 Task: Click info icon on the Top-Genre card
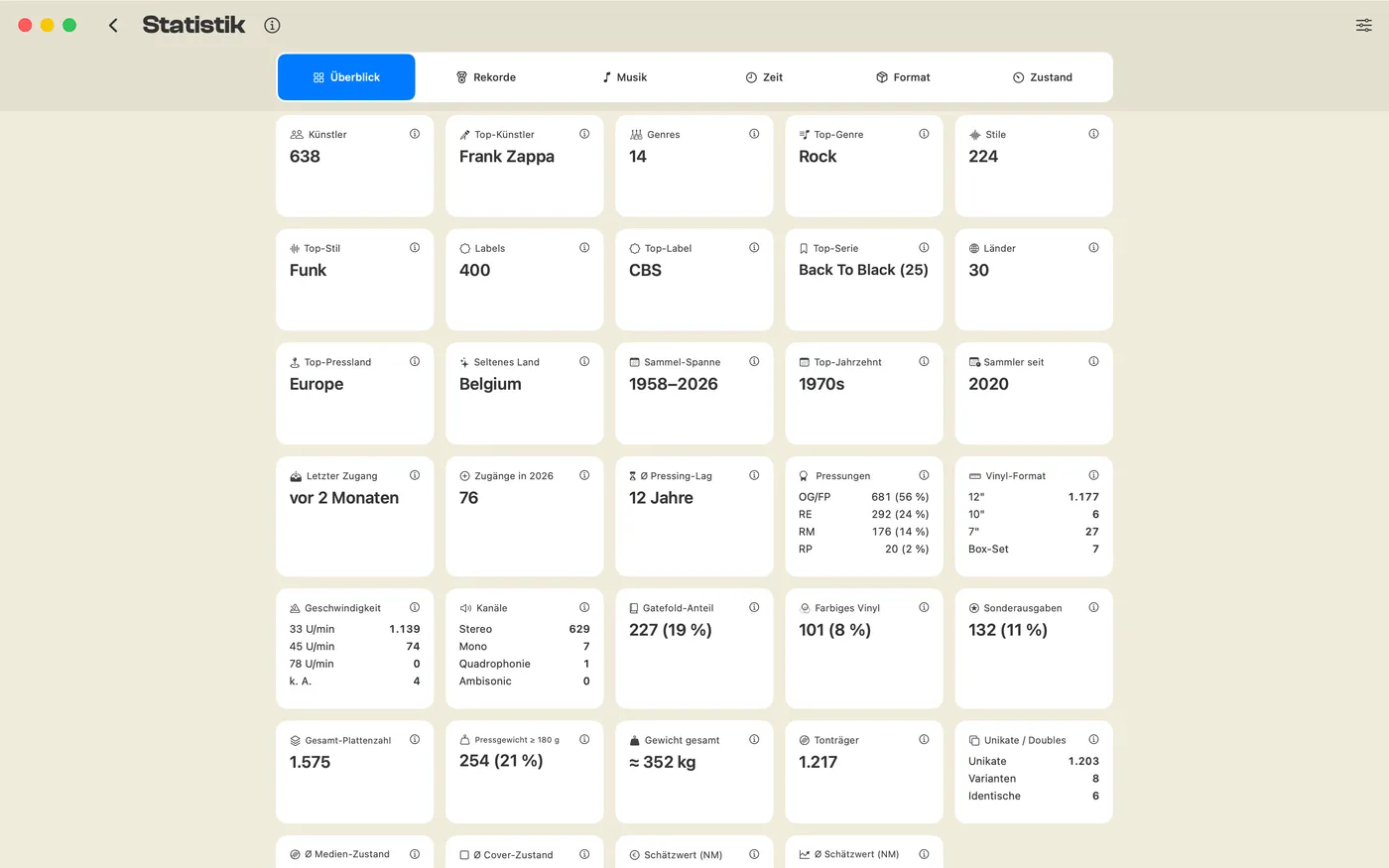[x=924, y=134]
